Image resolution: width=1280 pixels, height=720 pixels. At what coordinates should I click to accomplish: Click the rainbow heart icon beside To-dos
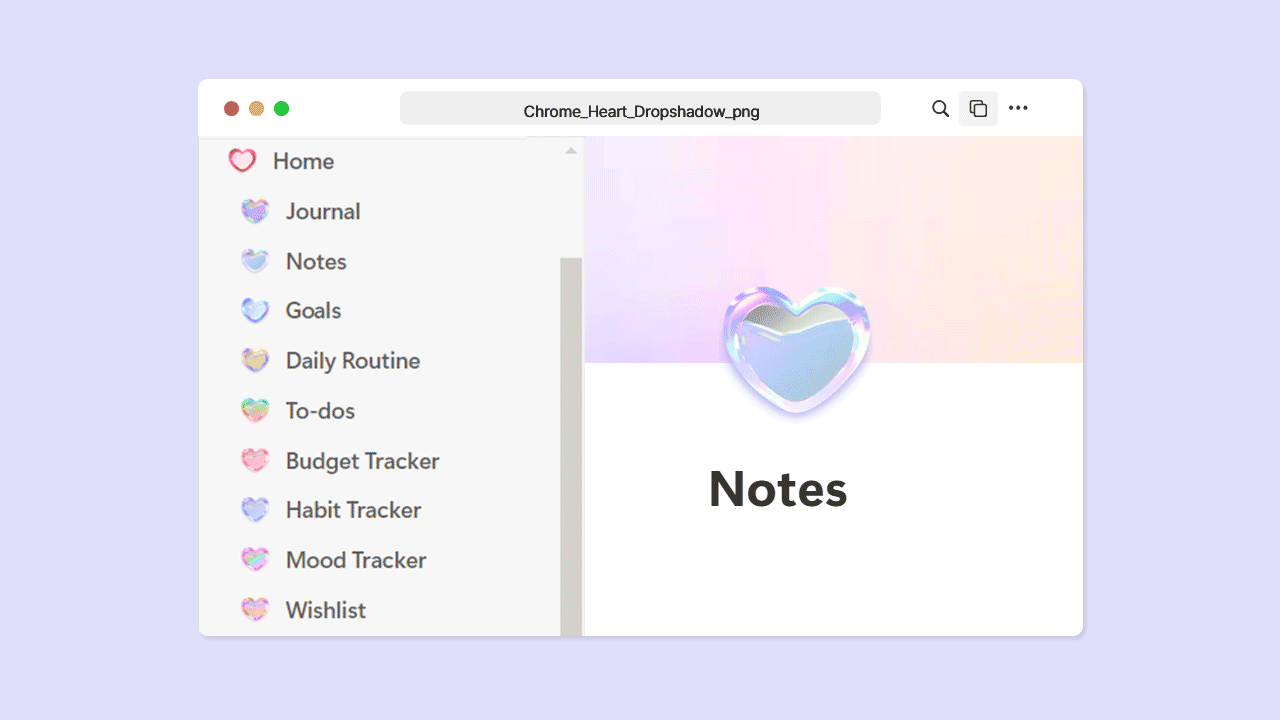(255, 410)
